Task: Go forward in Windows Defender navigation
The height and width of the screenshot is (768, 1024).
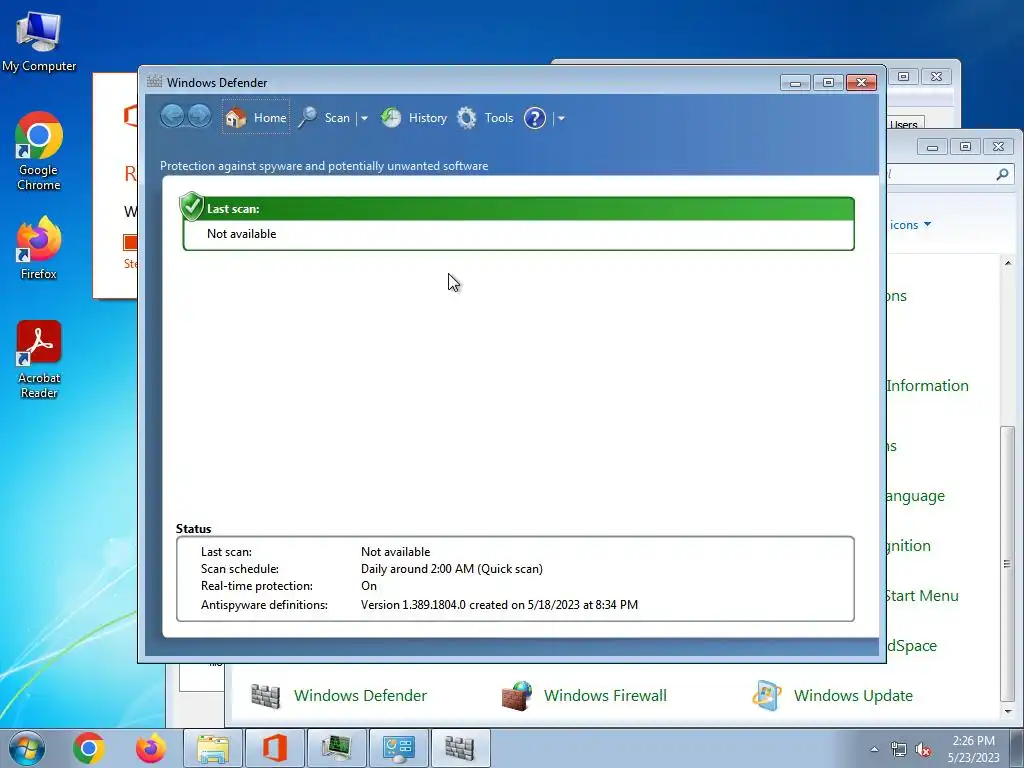Action: pos(200,118)
